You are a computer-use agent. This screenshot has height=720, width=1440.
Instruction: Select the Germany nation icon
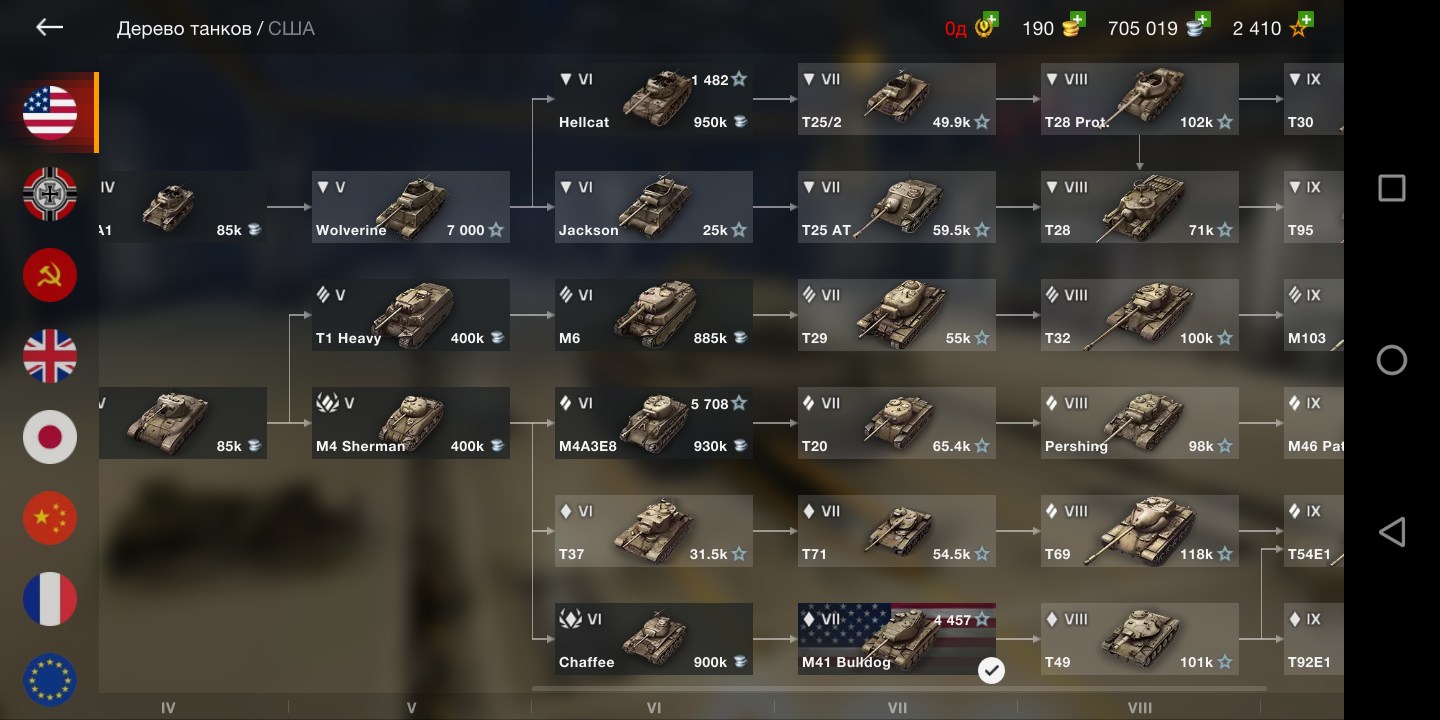coord(50,193)
